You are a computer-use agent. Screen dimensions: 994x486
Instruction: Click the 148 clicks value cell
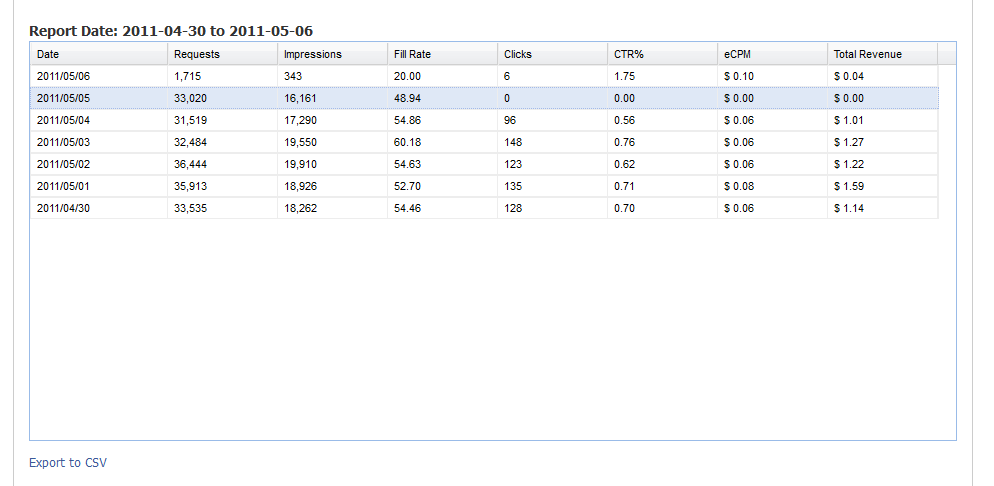tap(513, 142)
